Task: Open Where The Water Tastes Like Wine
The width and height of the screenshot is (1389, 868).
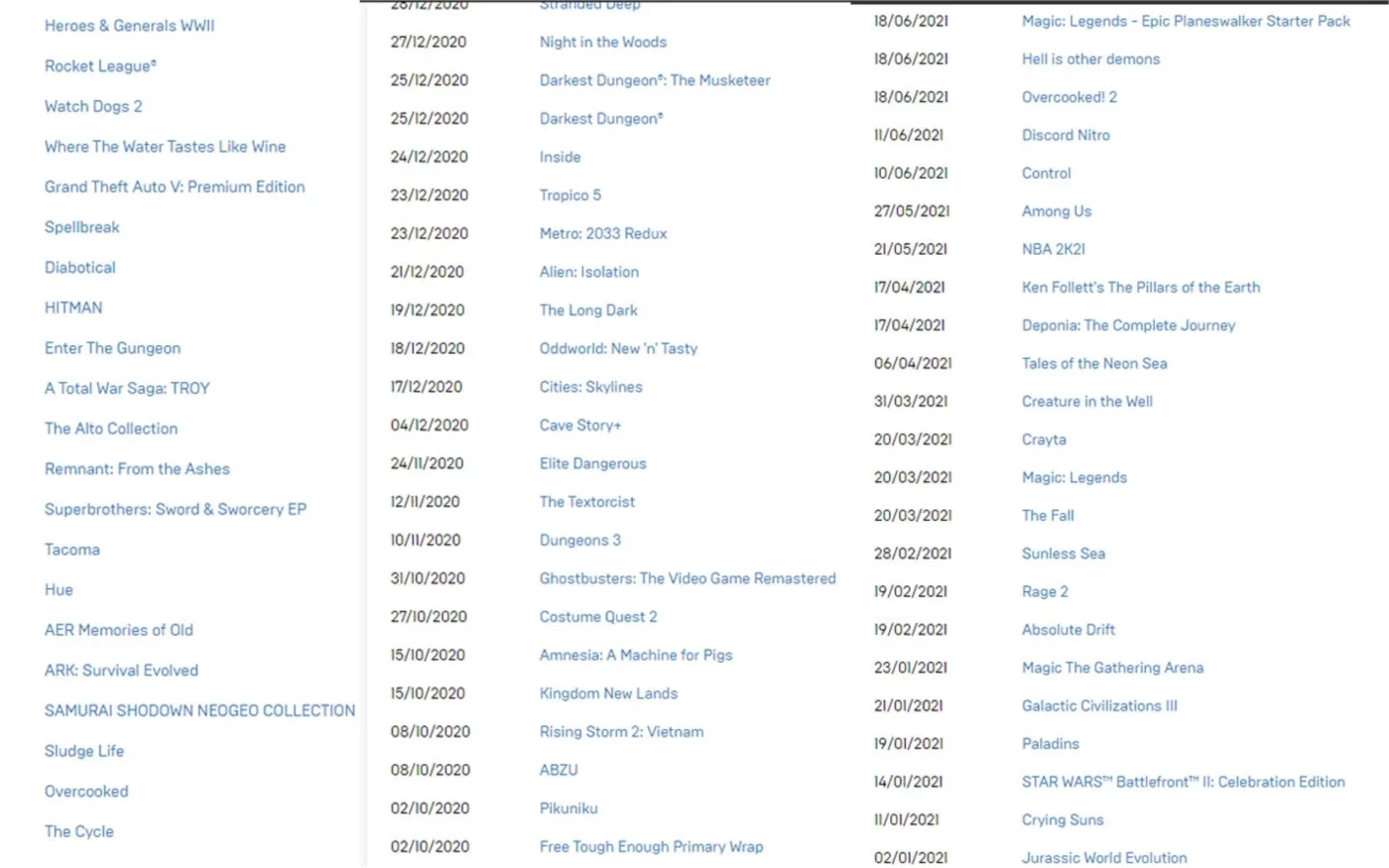Action: click(165, 147)
